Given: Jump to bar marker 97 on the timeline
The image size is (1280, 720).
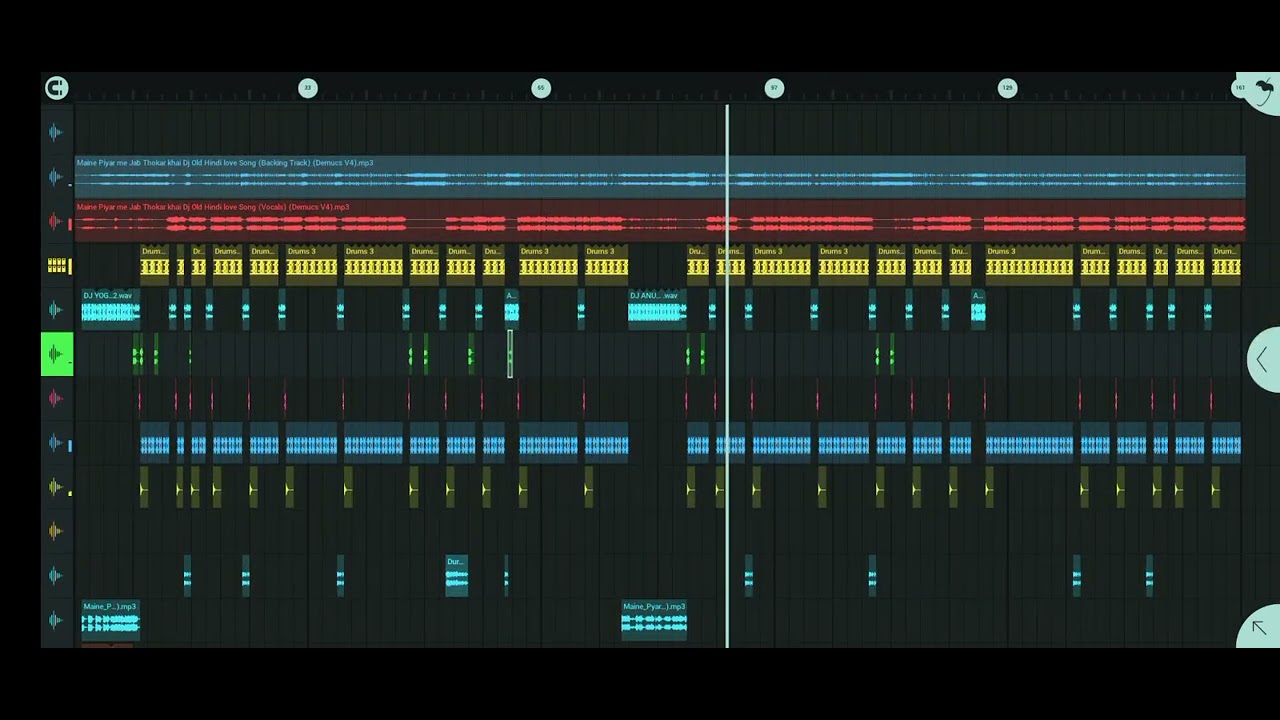Looking at the screenshot, I should [x=774, y=88].
